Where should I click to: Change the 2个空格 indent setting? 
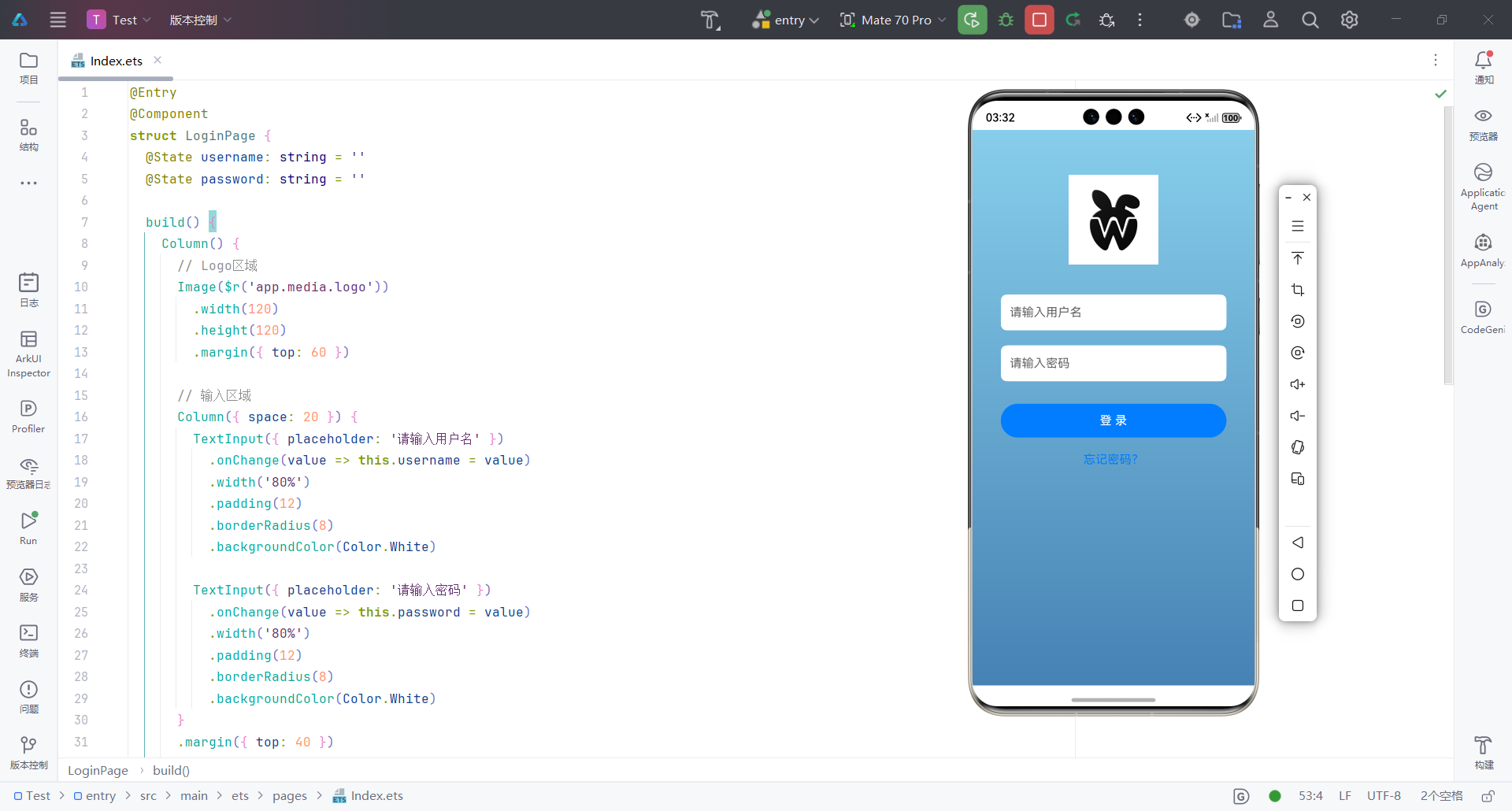point(1441,796)
